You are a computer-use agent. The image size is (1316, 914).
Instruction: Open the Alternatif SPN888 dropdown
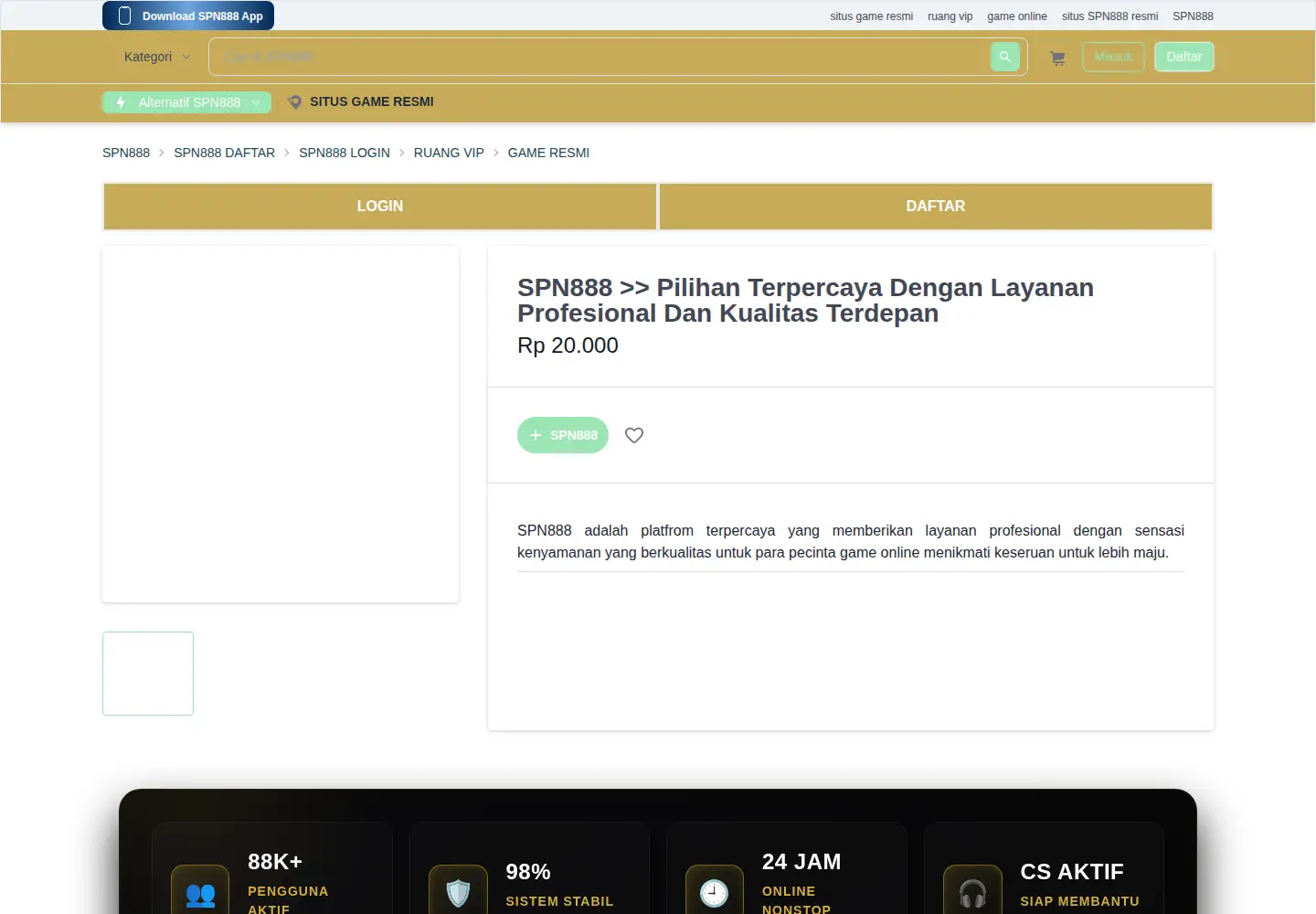(x=187, y=102)
